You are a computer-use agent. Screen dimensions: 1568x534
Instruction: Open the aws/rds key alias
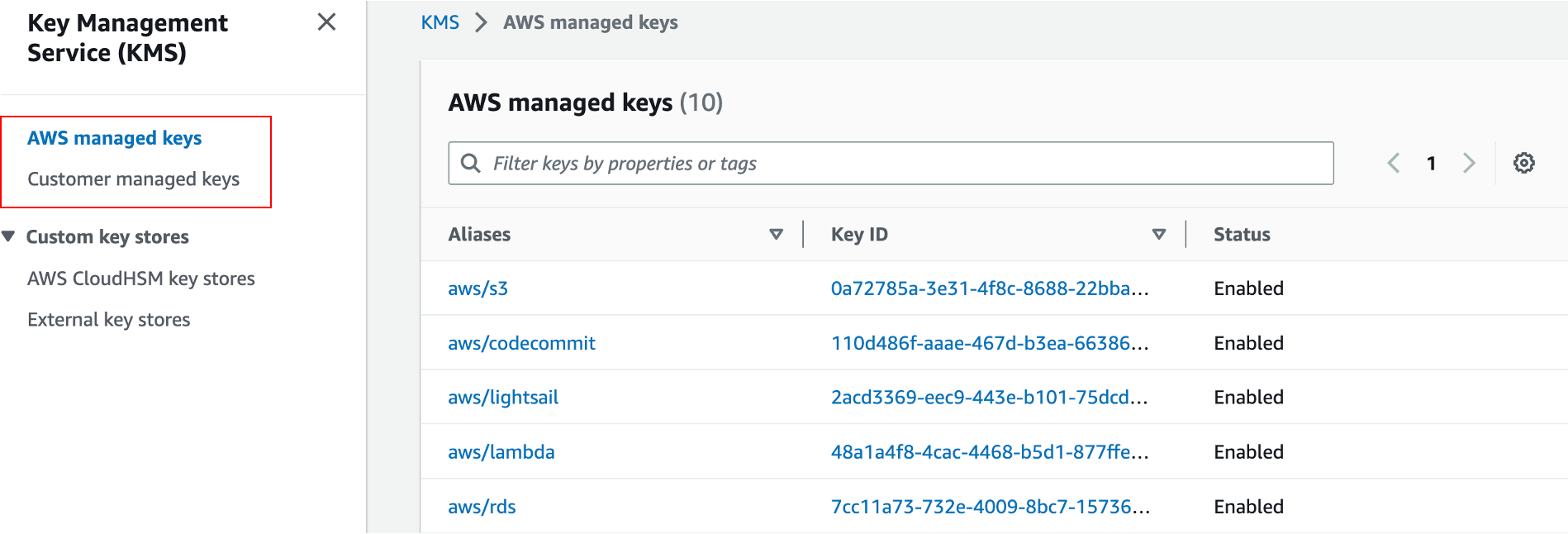click(482, 507)
